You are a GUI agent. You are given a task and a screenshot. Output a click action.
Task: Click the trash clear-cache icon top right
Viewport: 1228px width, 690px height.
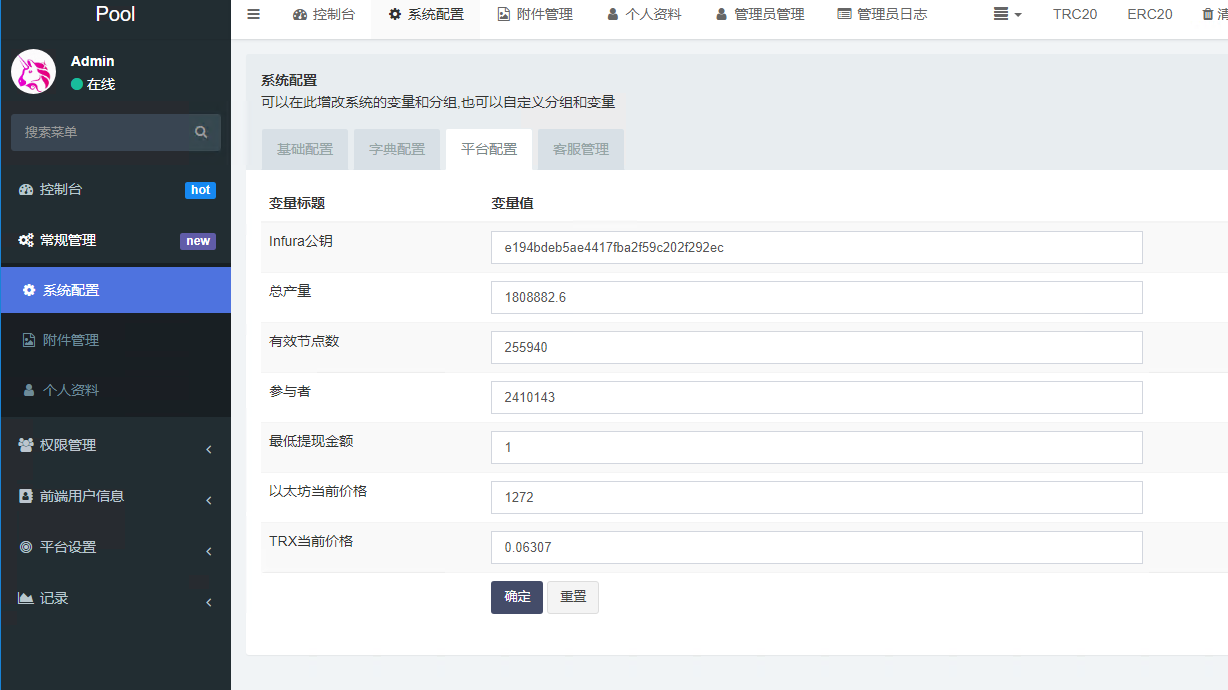(x=1208, y=14)
